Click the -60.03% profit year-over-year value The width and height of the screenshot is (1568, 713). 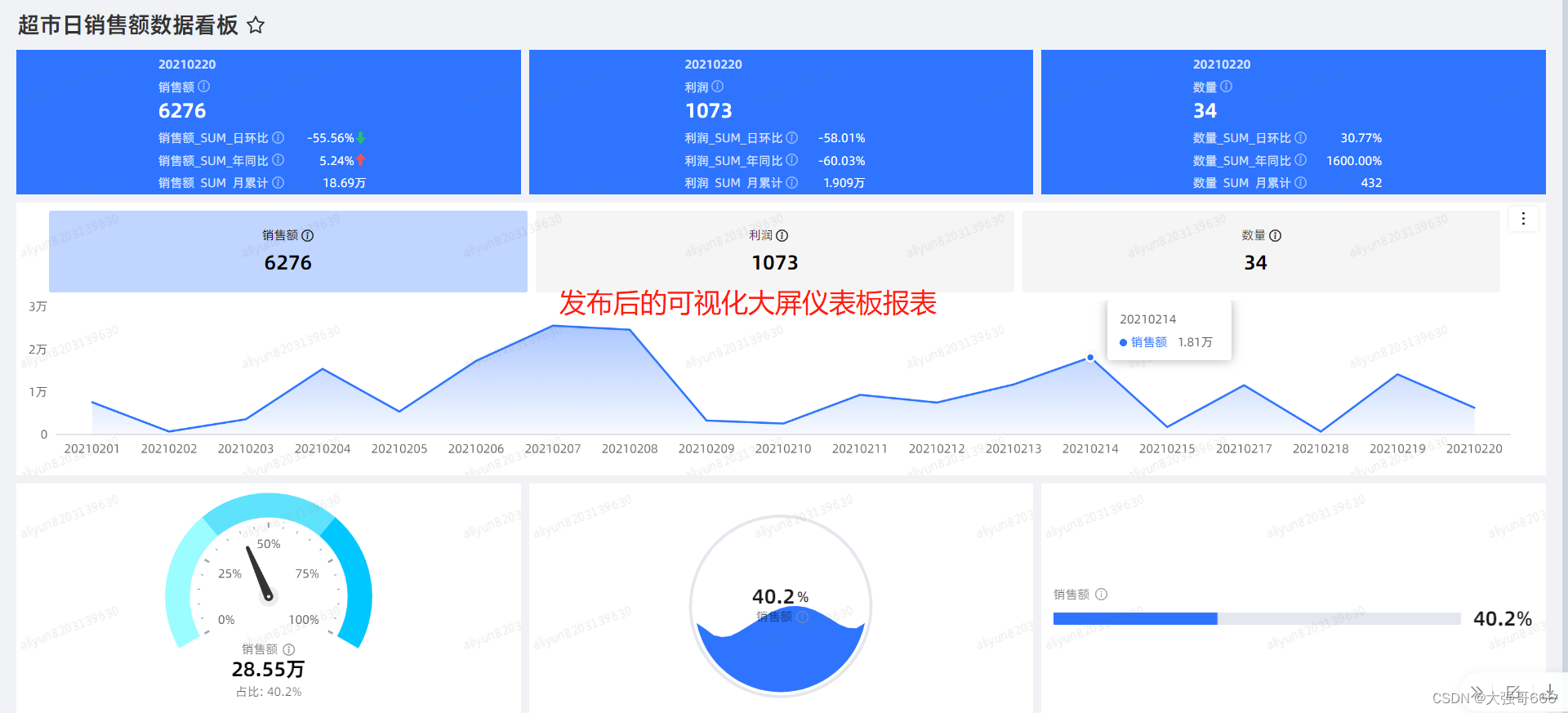pos(841,161)
